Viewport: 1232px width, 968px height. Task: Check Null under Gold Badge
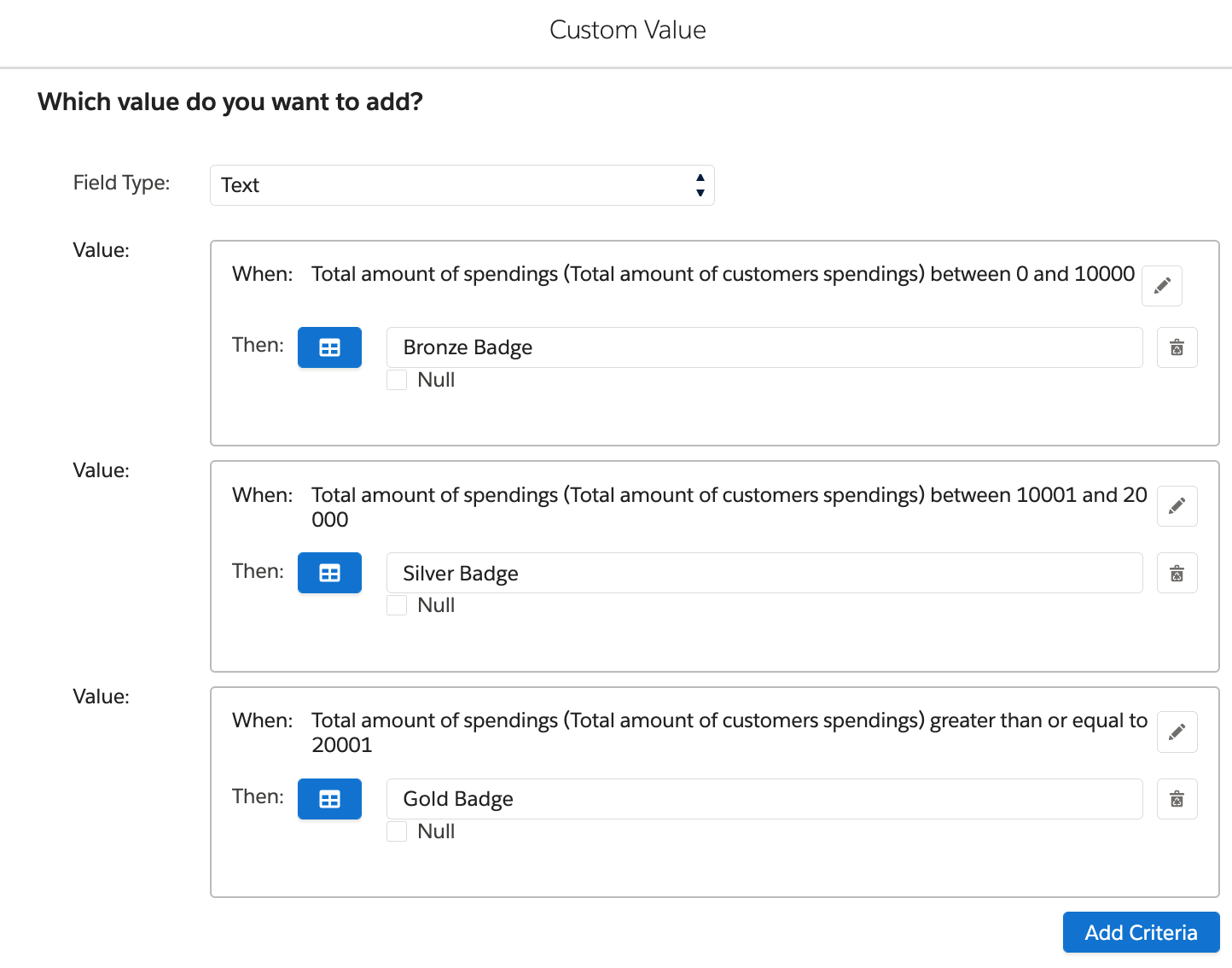click(x=397, y=831)
